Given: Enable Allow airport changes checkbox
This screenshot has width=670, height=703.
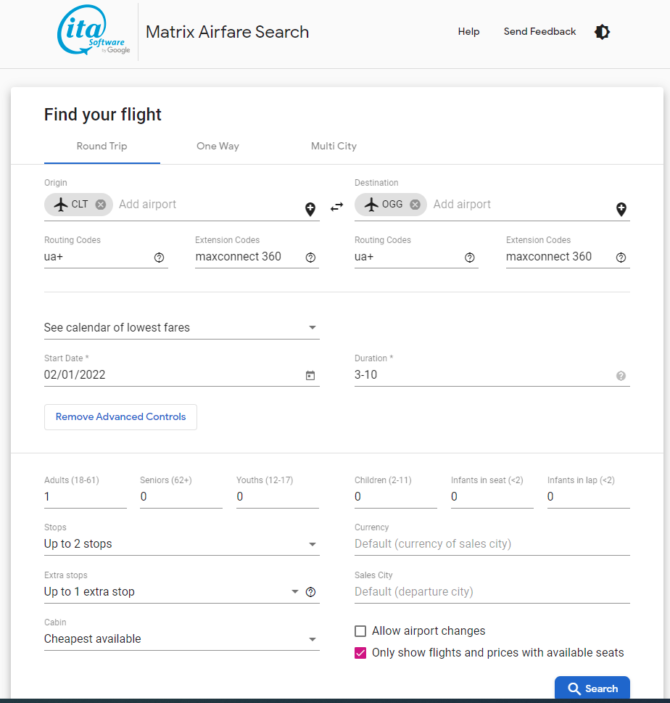Looking at the screenshot, I should tap(360, 631).
